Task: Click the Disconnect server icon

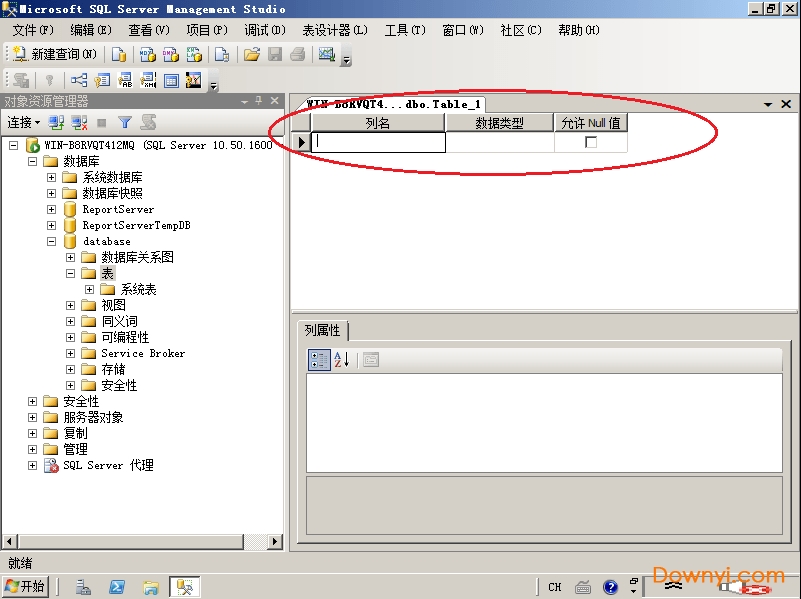Action: point(79,122)
